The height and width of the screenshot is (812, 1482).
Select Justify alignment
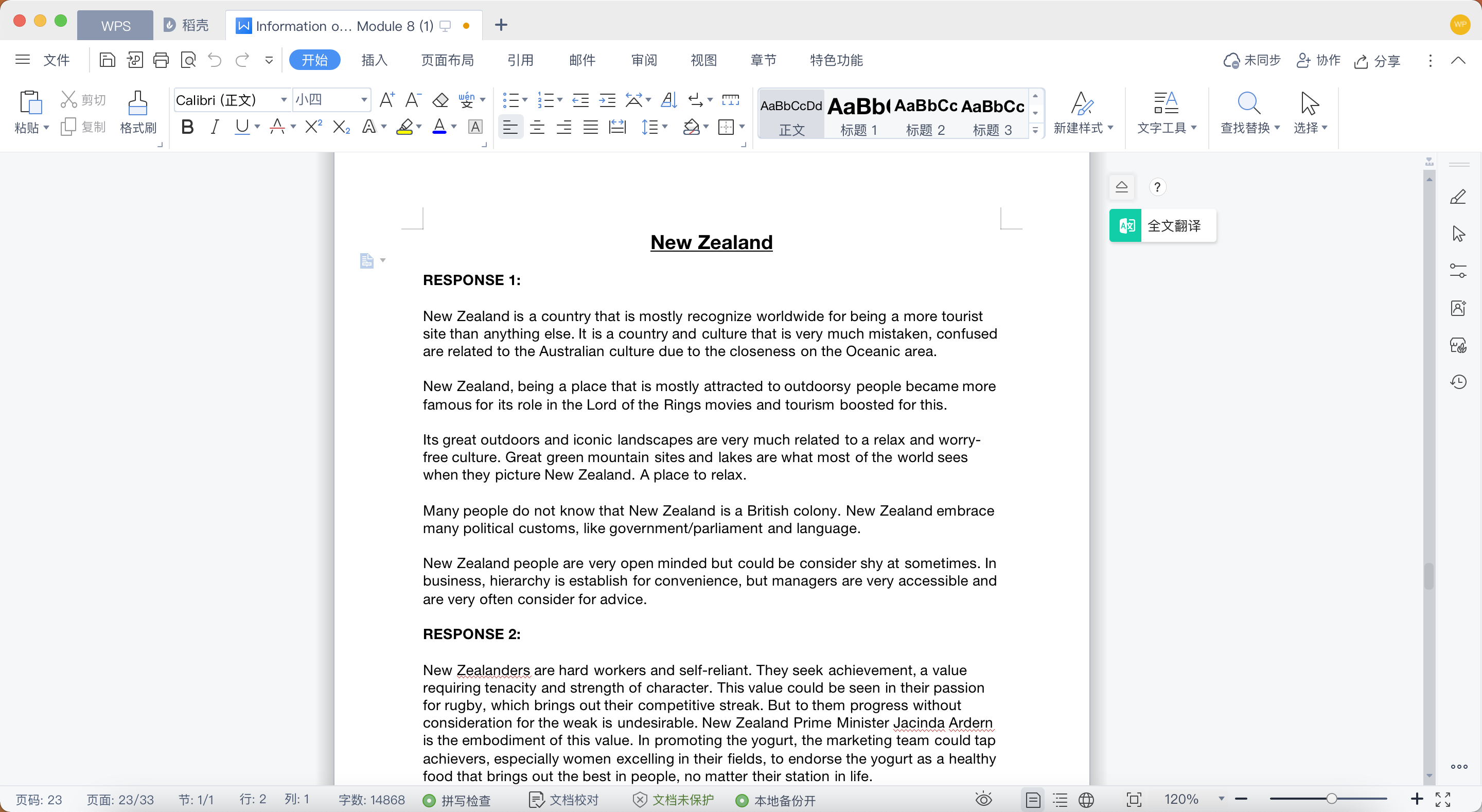(590, 127)
